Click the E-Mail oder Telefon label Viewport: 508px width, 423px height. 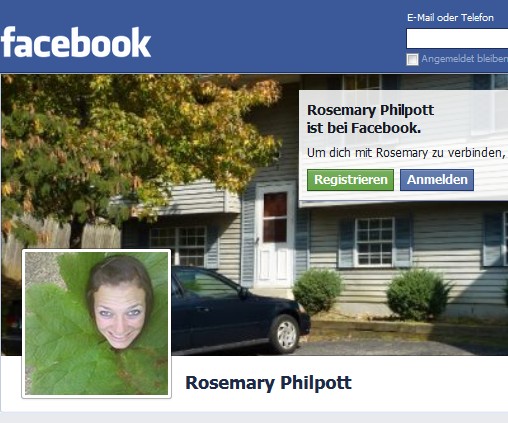(x=450, y=18)
